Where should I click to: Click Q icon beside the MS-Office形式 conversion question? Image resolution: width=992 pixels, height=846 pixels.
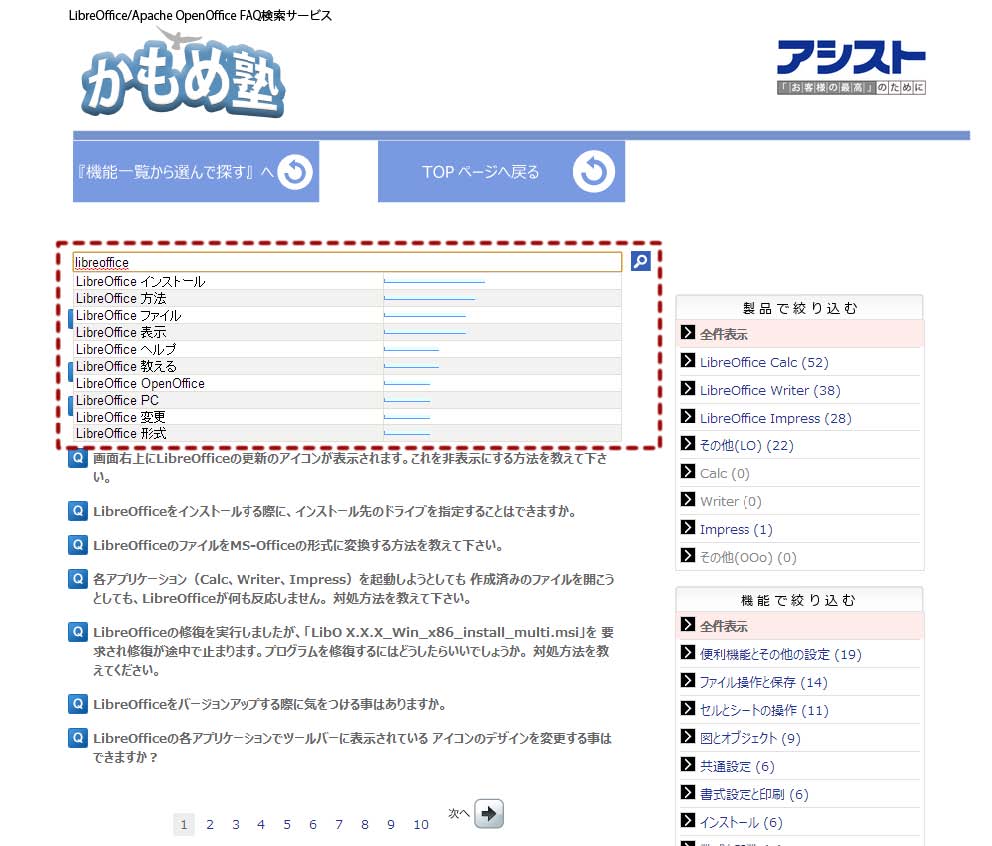[78, 545]
